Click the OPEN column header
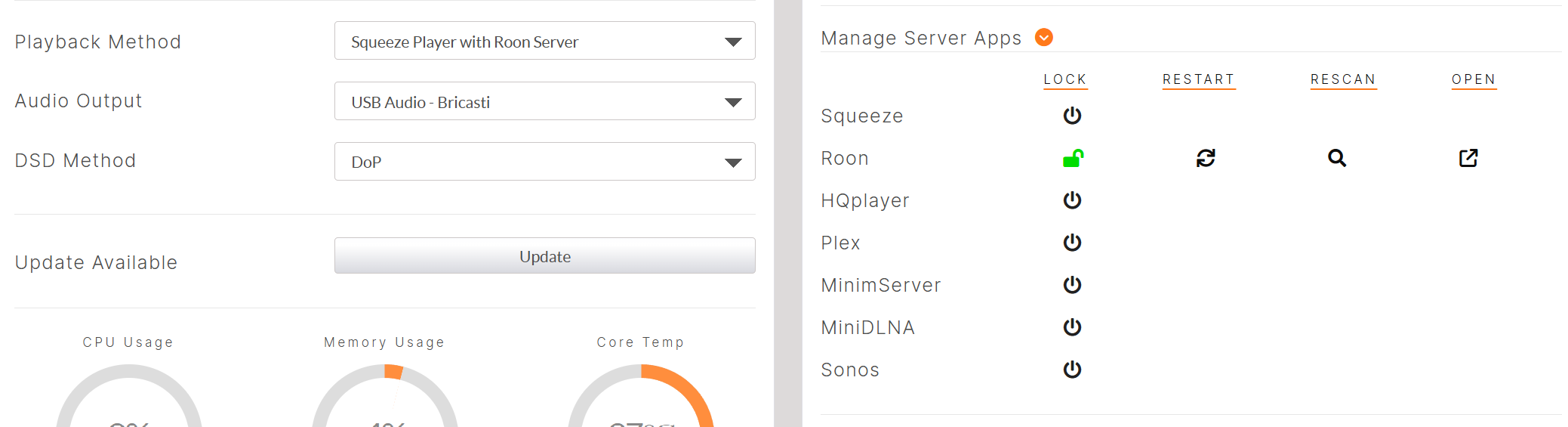Viewport: 1568px width, 427px height. 1474,80
